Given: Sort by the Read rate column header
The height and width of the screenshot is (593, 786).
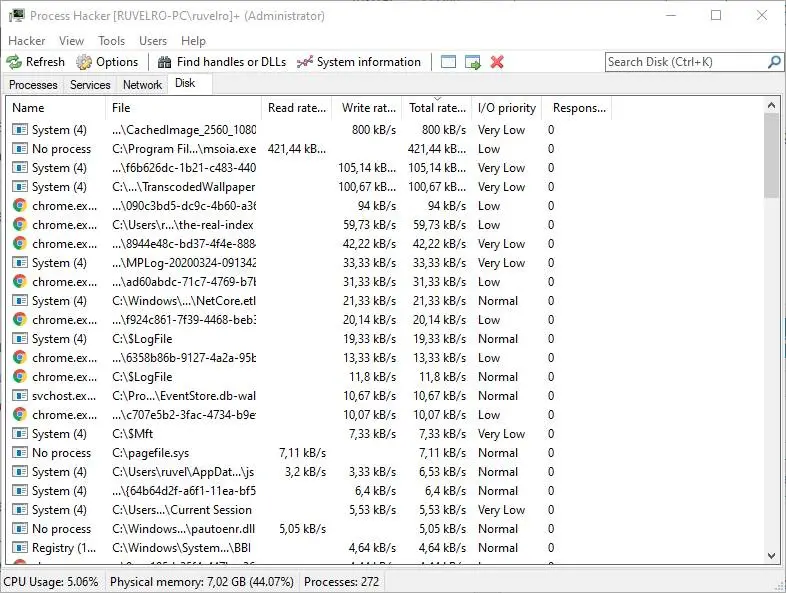Looking at the screenshot, I should click(x=297, y=108).
